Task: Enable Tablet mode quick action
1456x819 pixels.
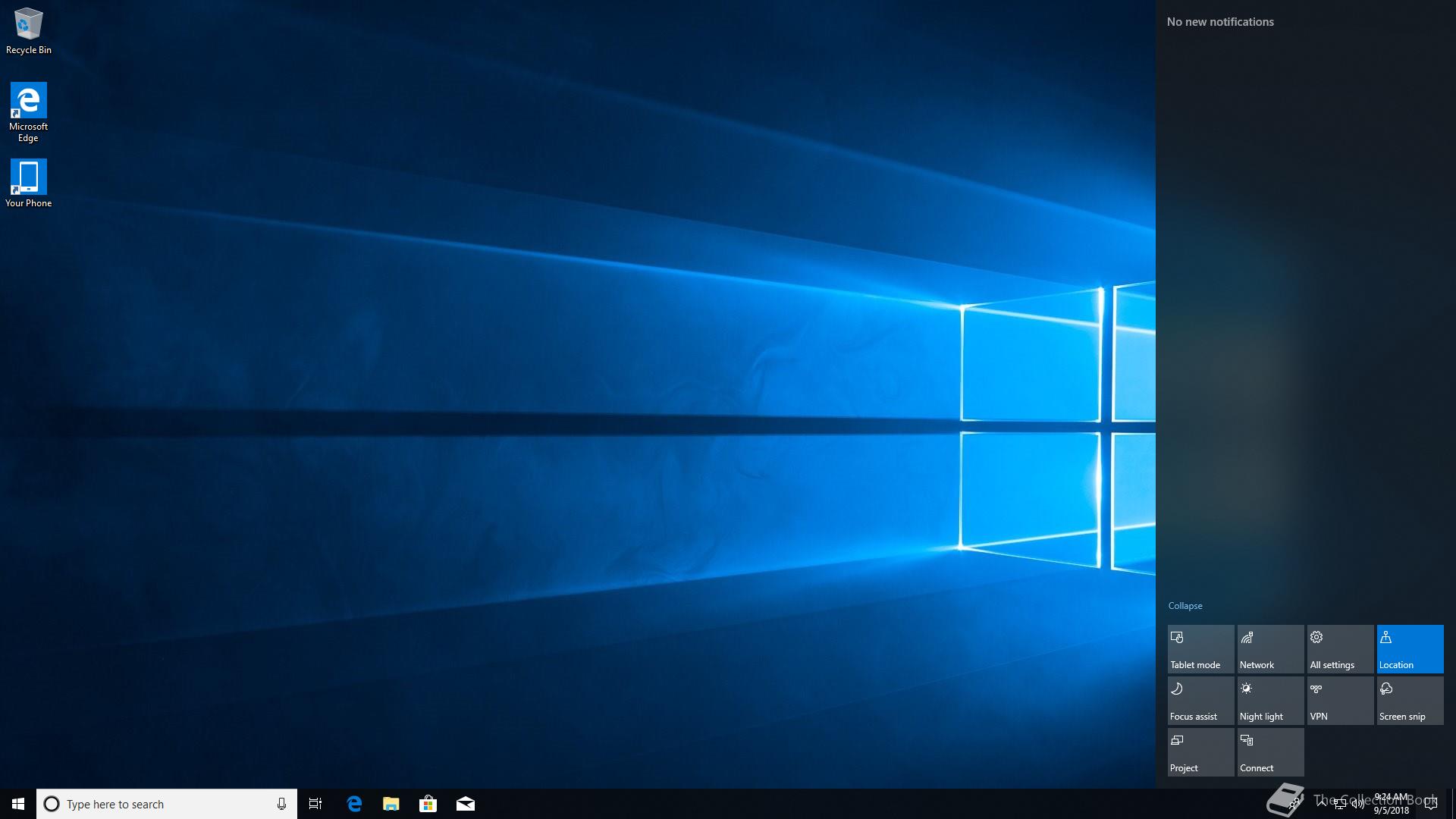Action: 1200,649
